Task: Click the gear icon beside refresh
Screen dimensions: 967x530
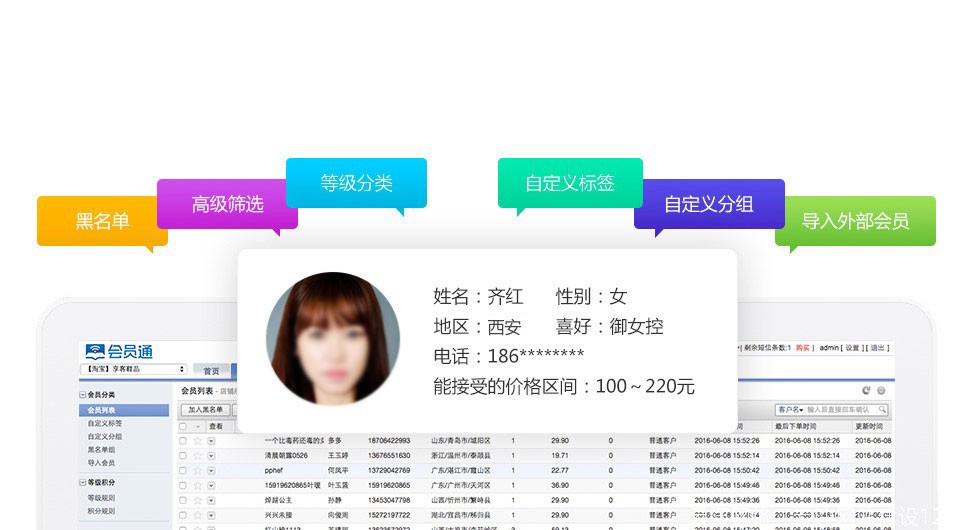Action: click(x=881, y=391)
